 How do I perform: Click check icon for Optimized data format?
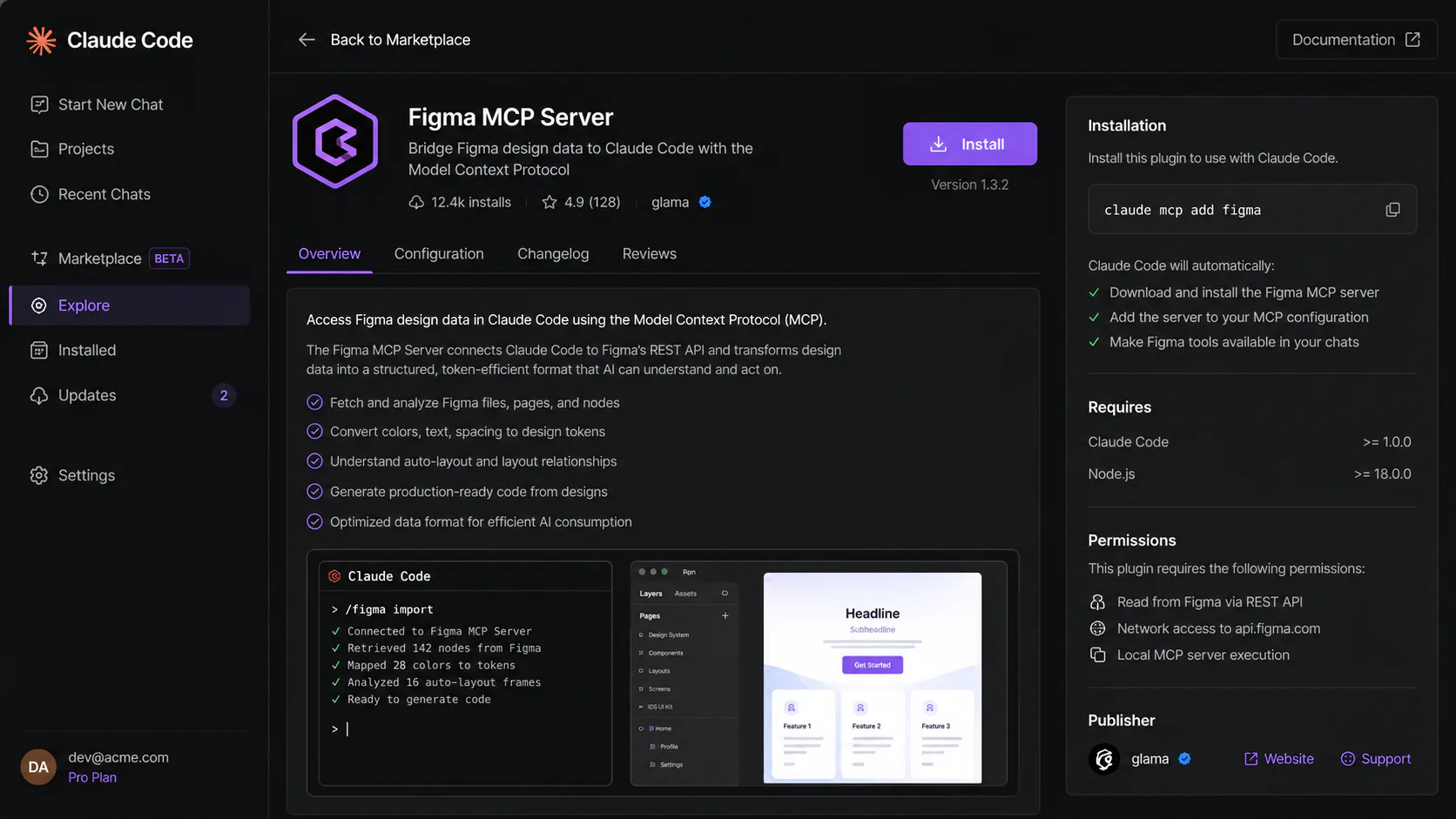pyautogui.click(x=314, y=522)
